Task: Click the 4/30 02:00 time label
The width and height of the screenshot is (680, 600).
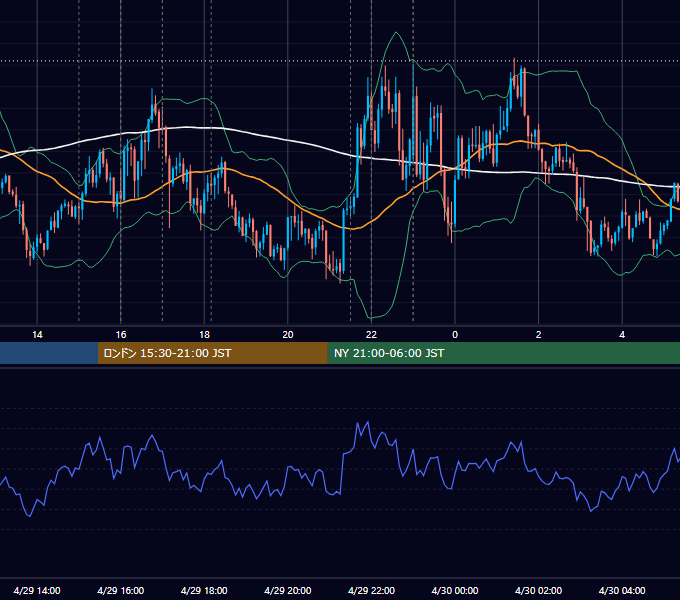Action: [538, 590]
